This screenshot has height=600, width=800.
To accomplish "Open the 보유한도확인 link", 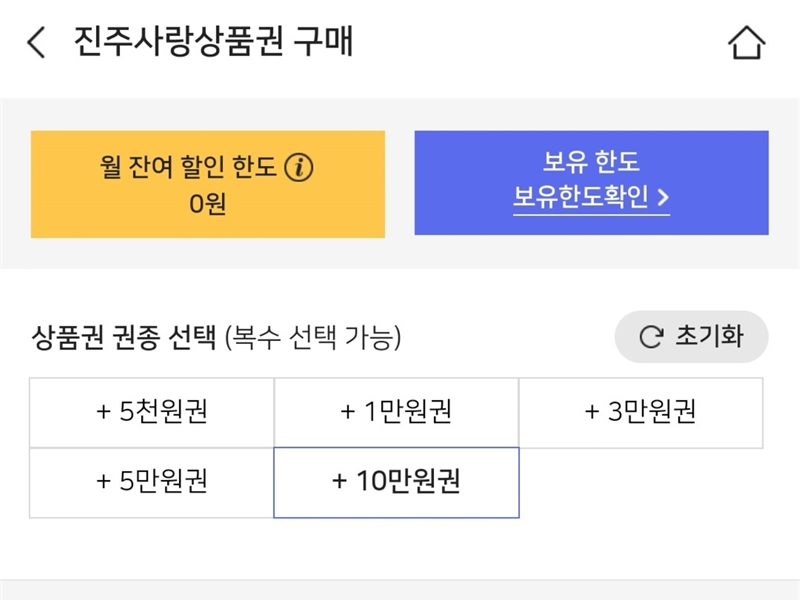I will point(591,198).
